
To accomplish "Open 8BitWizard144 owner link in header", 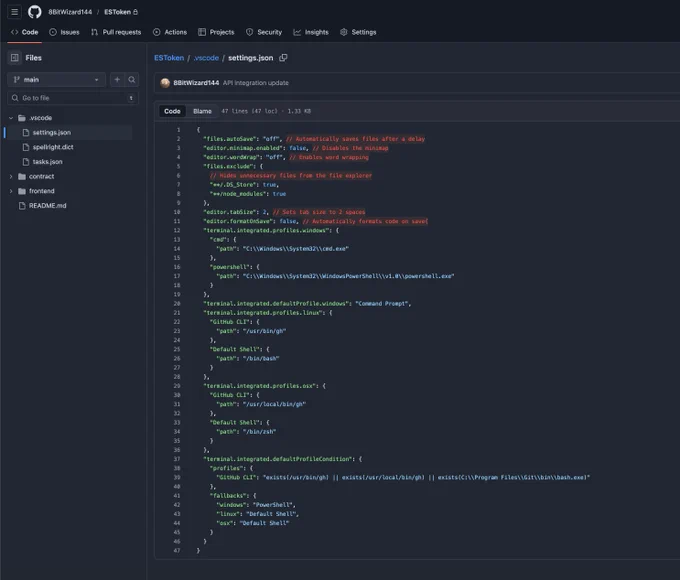I will (x=70, y=12).
